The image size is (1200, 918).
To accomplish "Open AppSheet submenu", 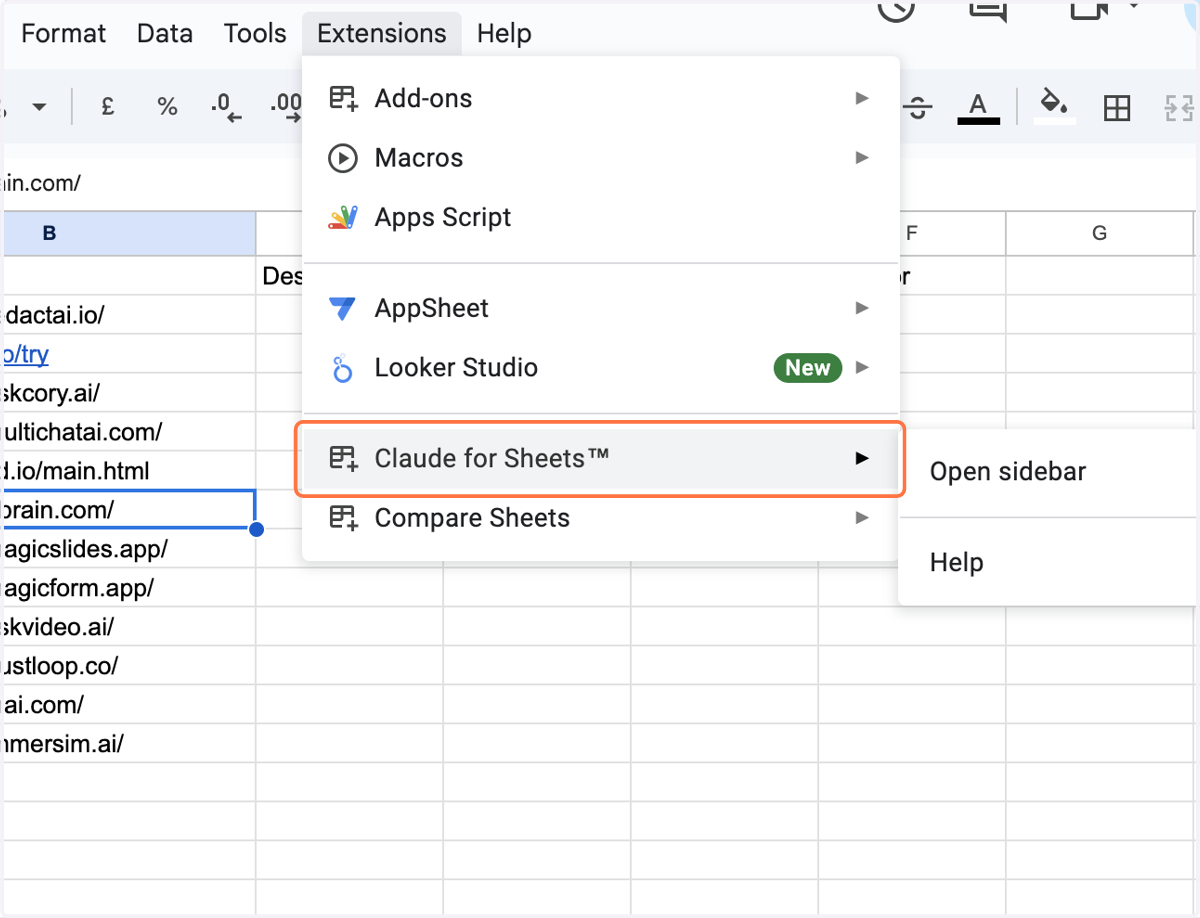I will (600, 308).
